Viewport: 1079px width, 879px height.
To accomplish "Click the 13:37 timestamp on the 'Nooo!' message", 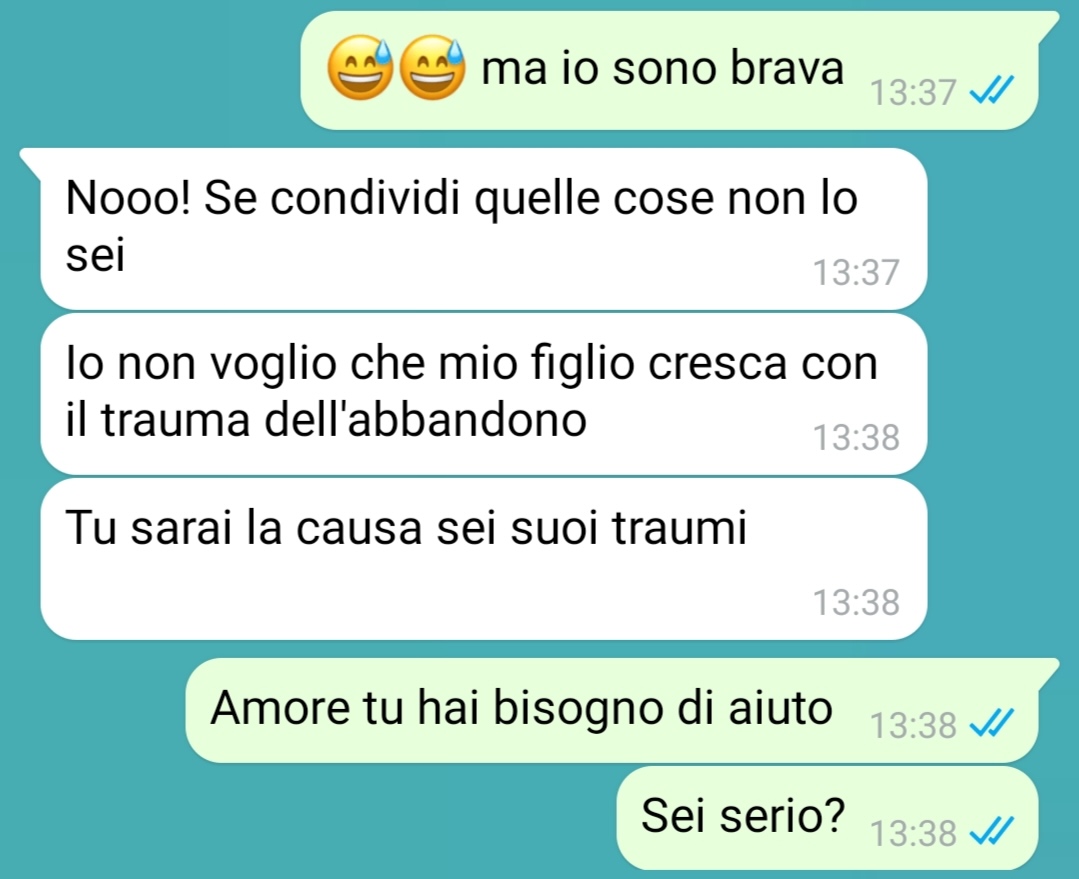I will click(x=856, y=272).
